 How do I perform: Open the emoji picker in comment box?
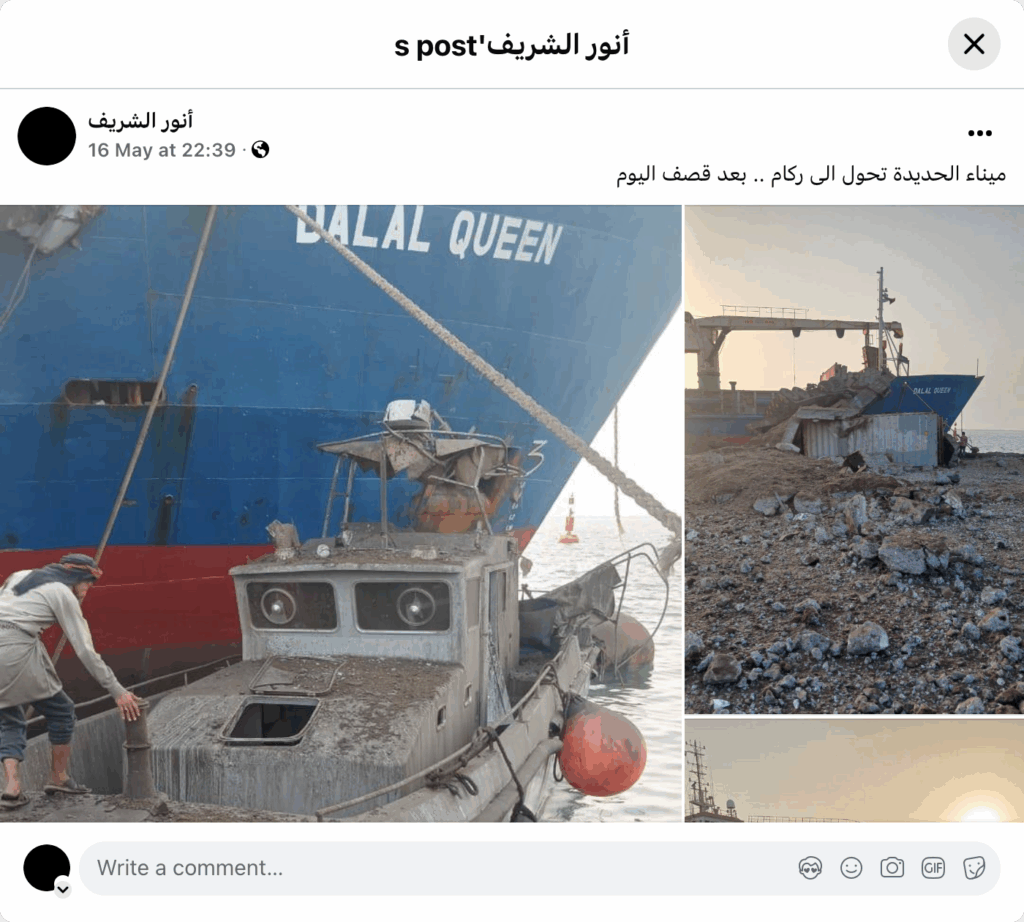(x=851, y=868)
